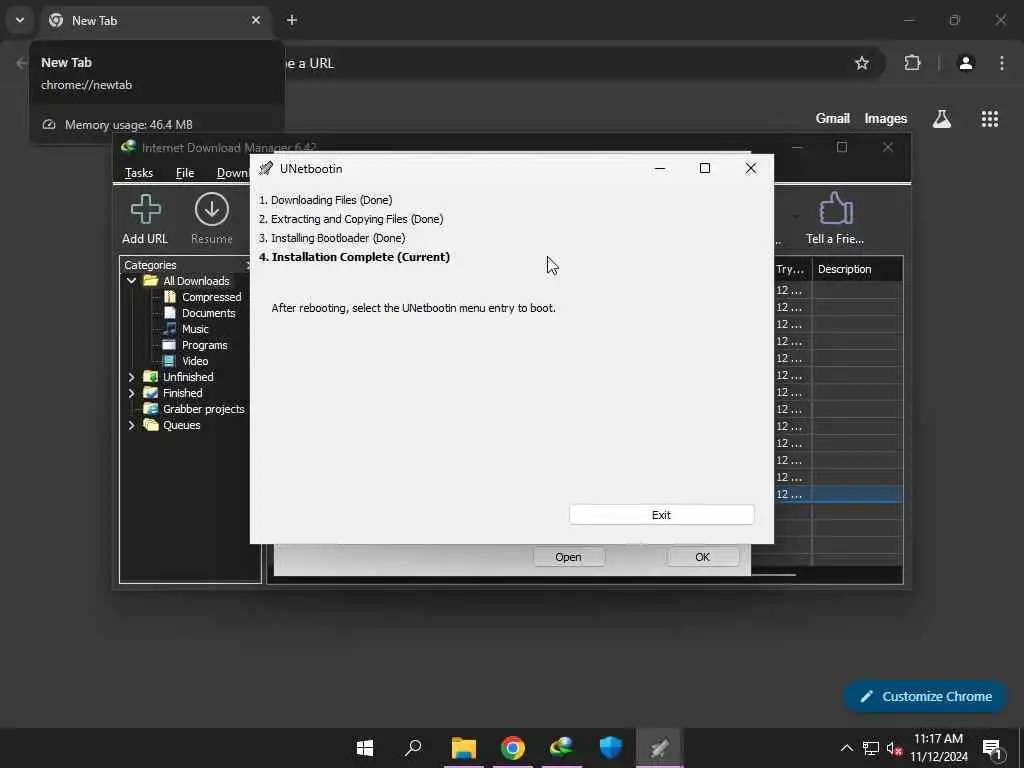Screen dimensions: 1024x768
Task: Click the muted volume icon in tray
Action: click(x=894, y=748)
